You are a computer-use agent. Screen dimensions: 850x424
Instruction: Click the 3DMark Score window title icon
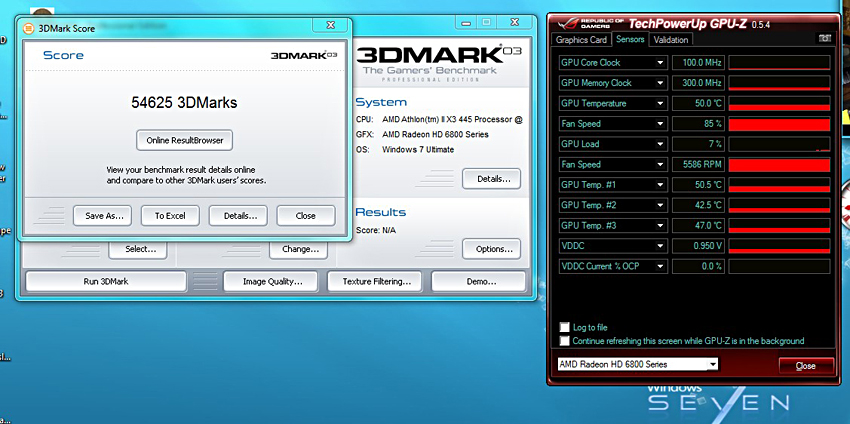(29, 29)
